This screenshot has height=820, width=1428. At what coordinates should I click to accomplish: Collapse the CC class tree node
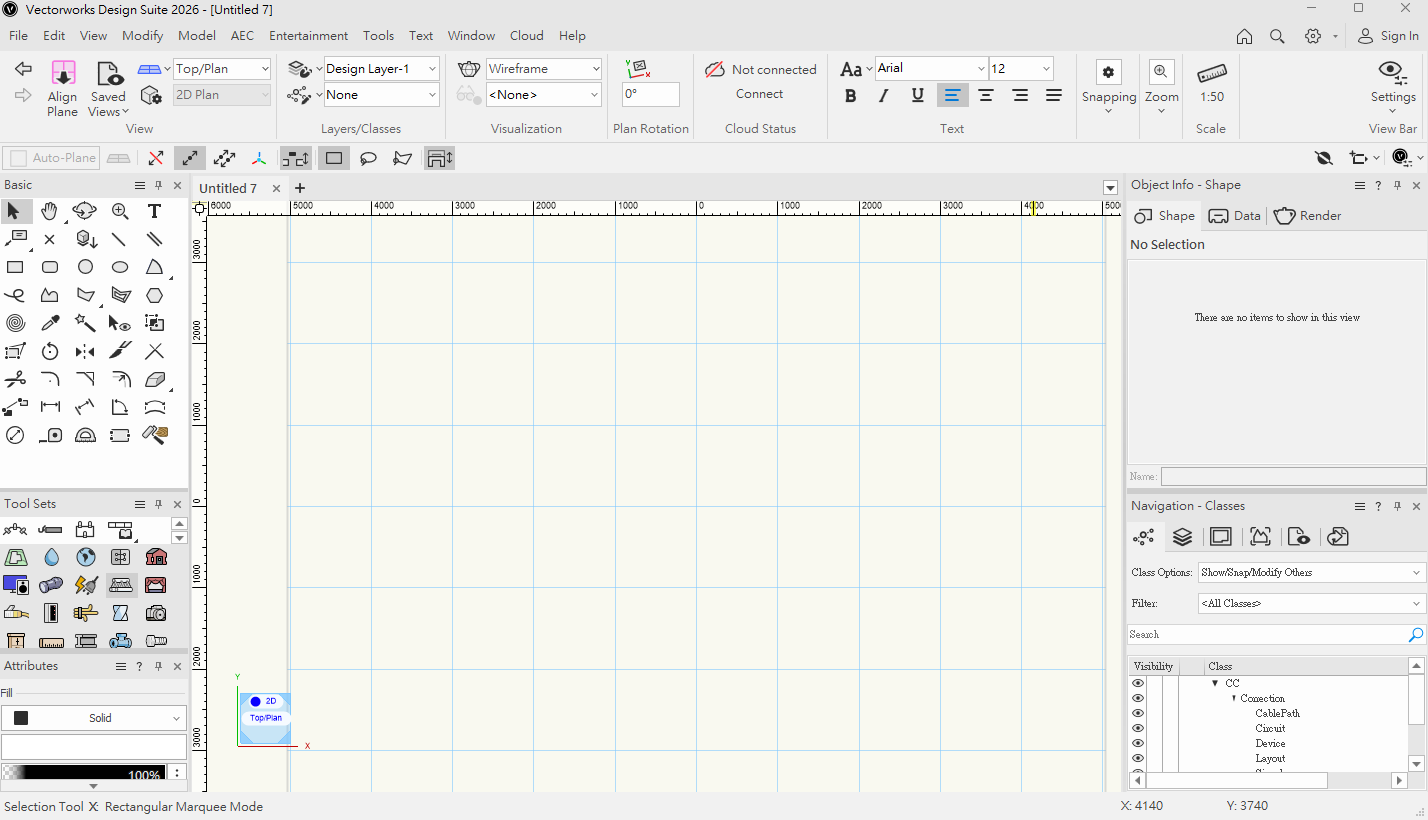pyautogui.click(x=1215, y=684)
